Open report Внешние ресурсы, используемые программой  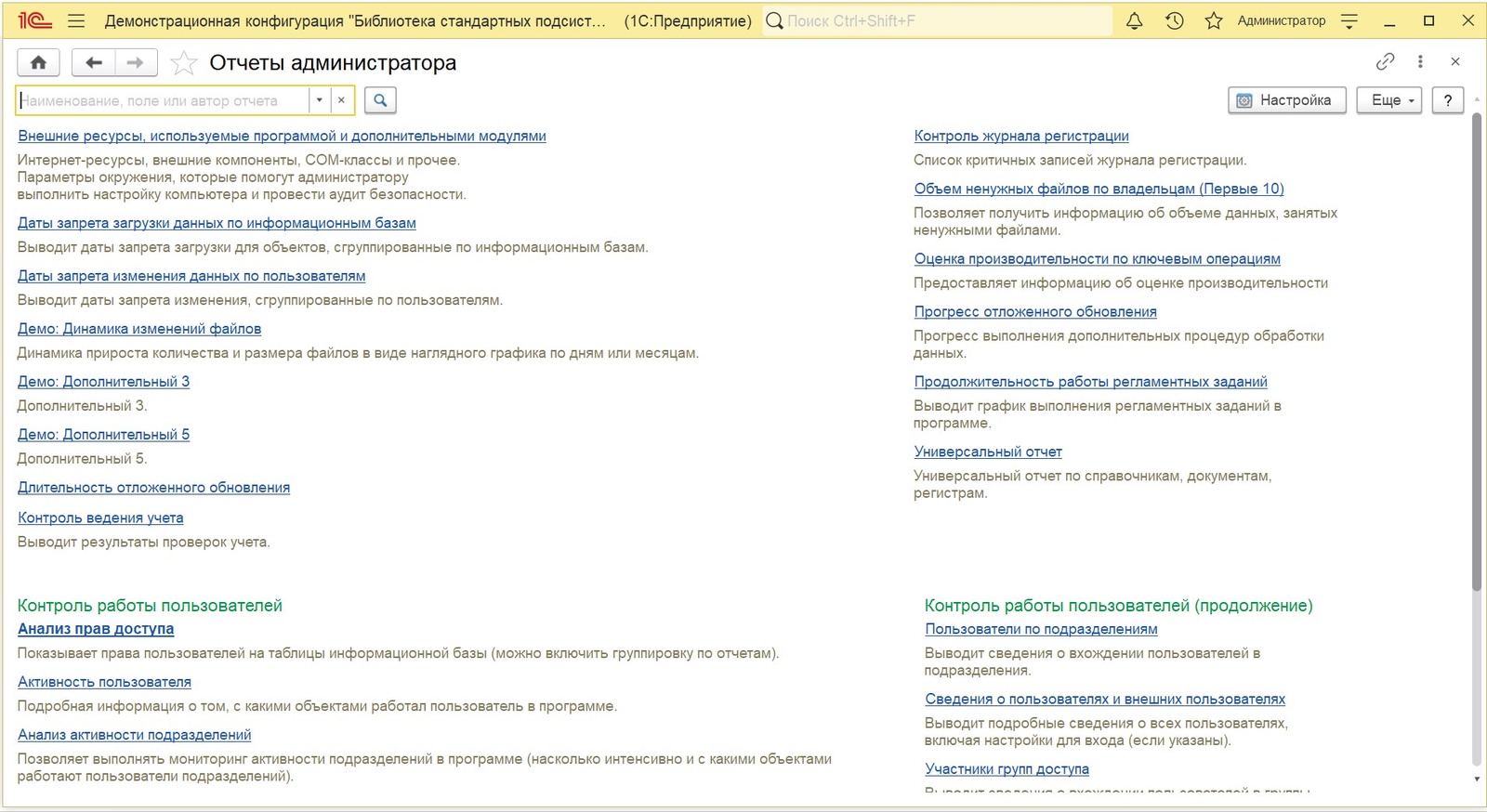(x=282, y=136)
